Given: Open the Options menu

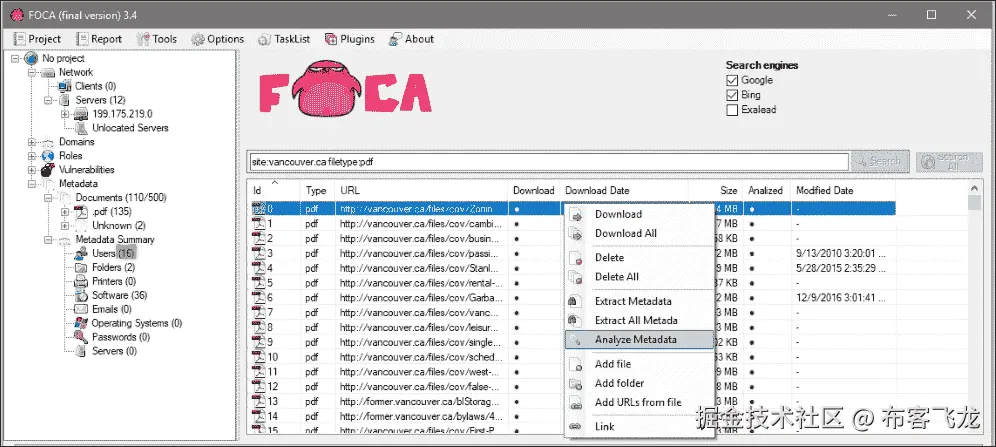Looking at the screenshot, I should coord(218,39).
